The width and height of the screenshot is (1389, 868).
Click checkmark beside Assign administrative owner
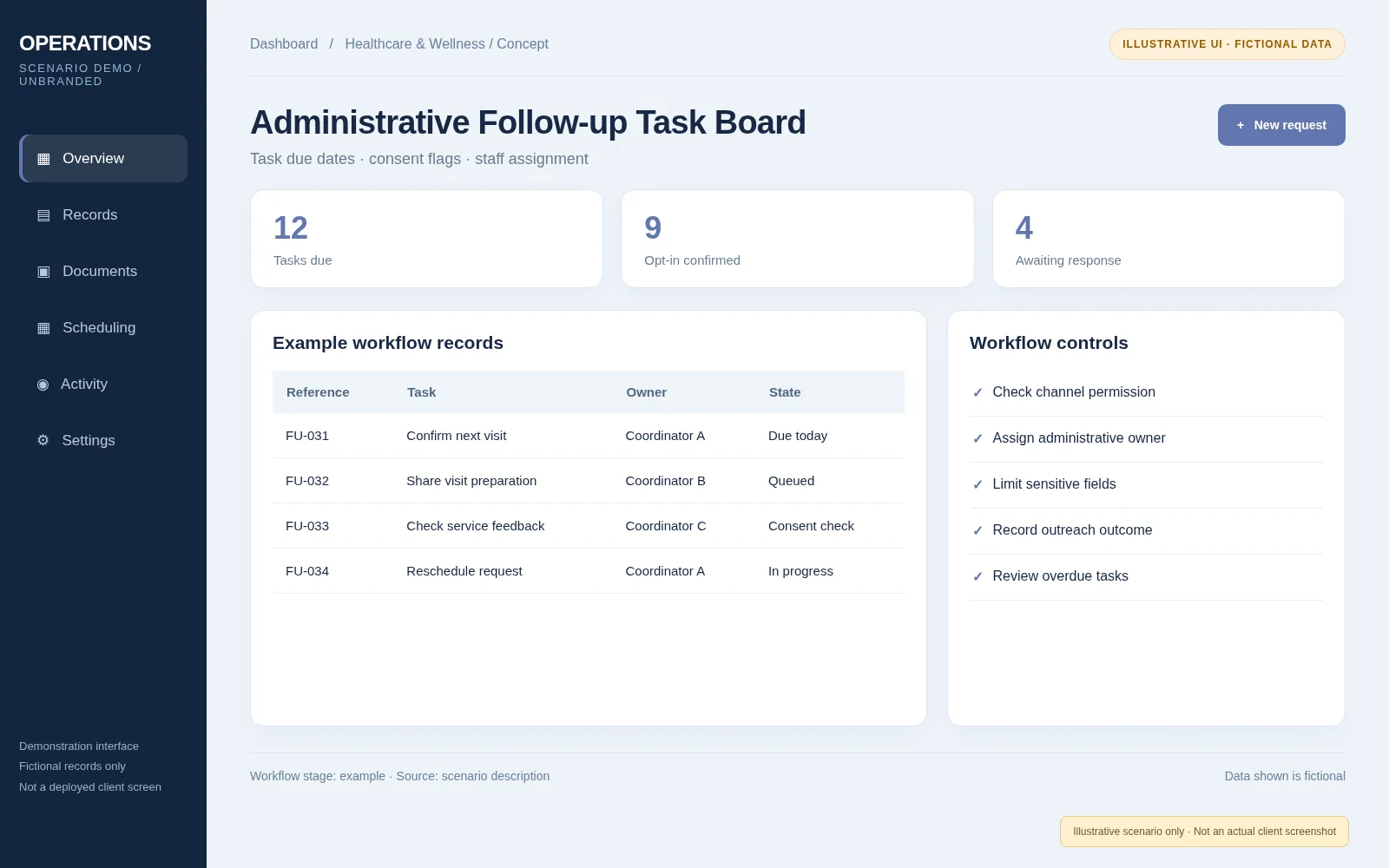tap(978, 438)
